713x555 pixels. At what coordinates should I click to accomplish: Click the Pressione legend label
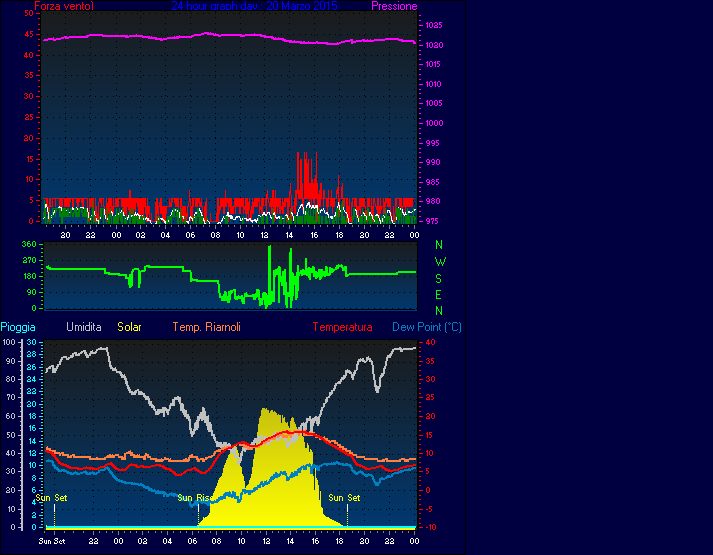point(394,6)
